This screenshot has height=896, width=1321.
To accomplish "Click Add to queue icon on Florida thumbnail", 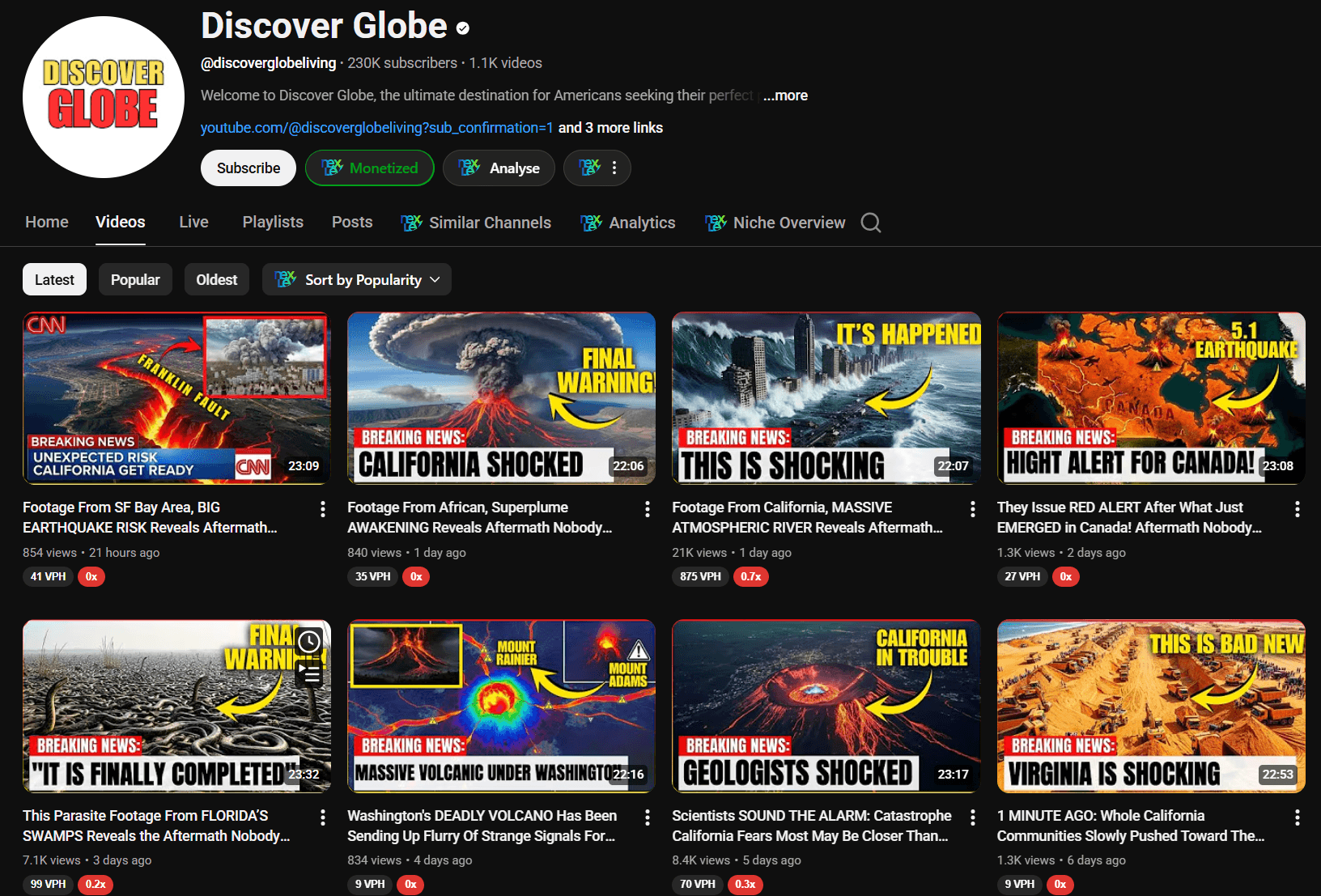I will tap(308, 672).
